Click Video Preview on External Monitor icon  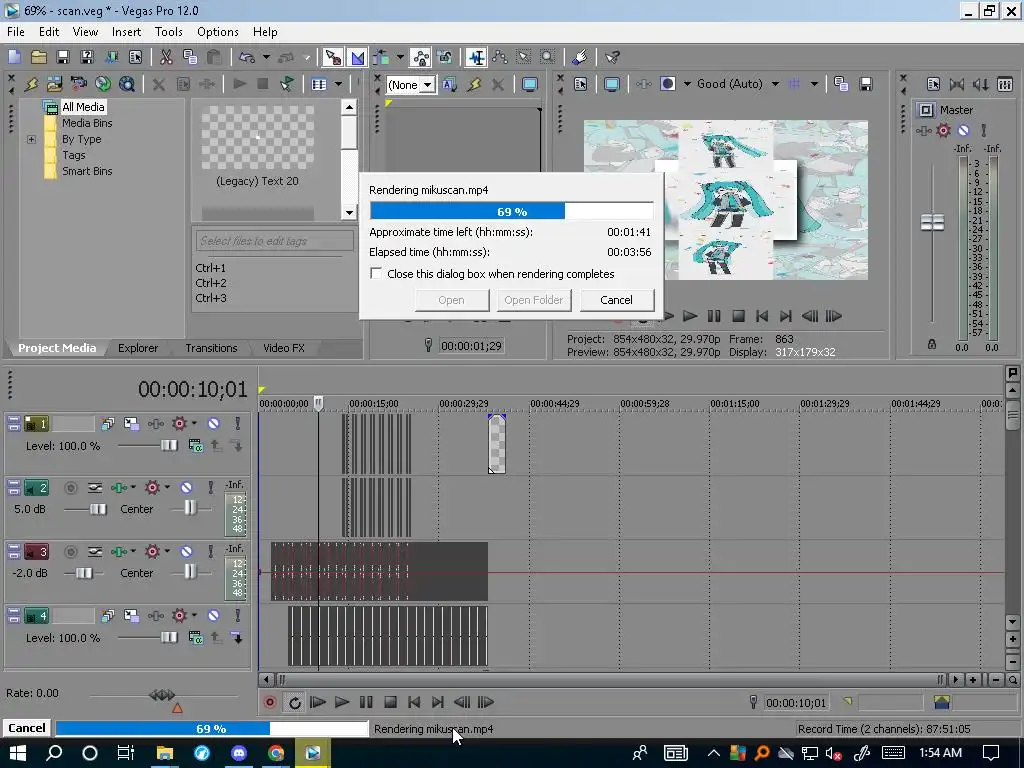(x=611, y=84)
